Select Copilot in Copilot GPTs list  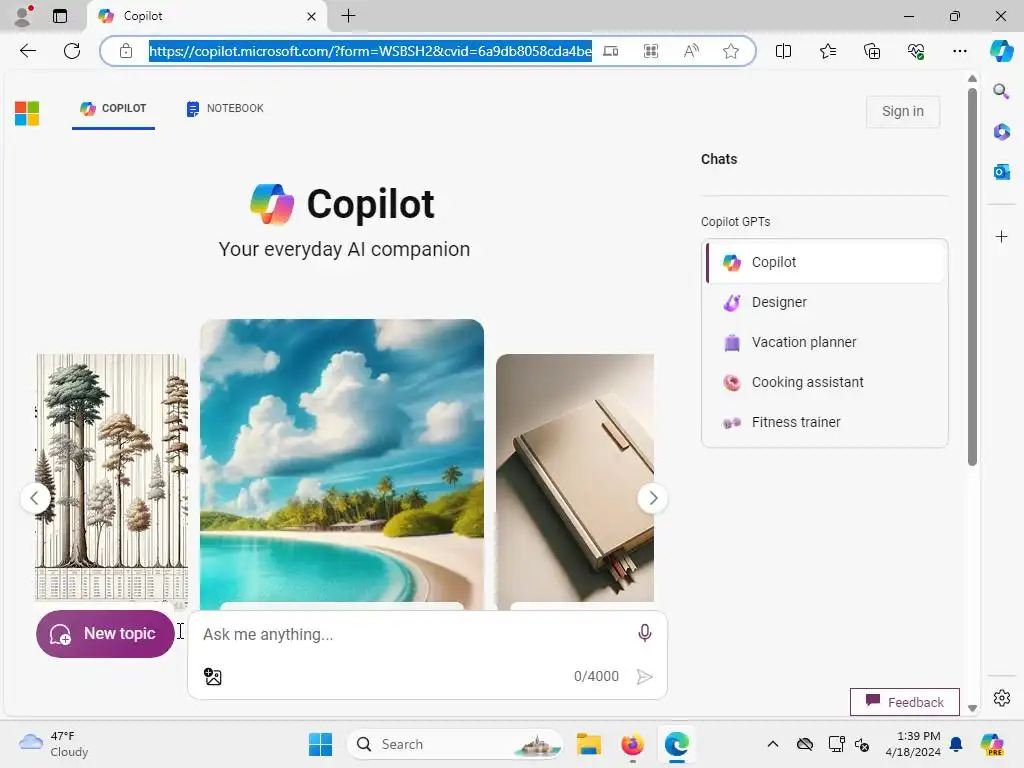[827, 262]
